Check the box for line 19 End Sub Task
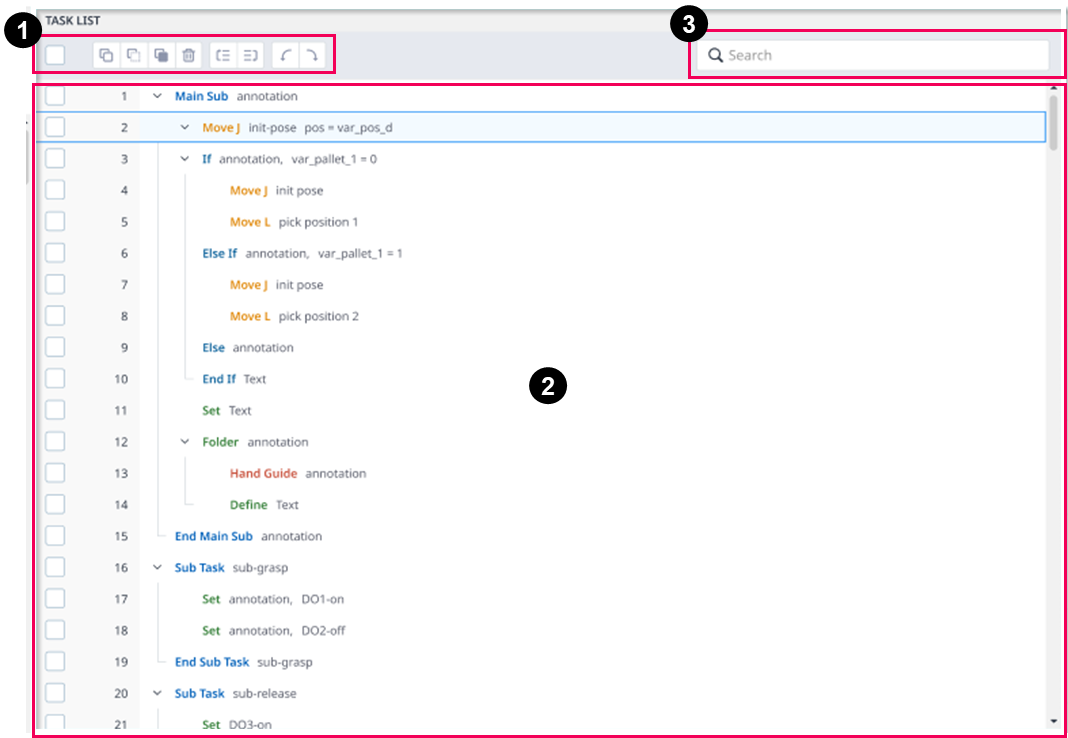 [54, 662]
